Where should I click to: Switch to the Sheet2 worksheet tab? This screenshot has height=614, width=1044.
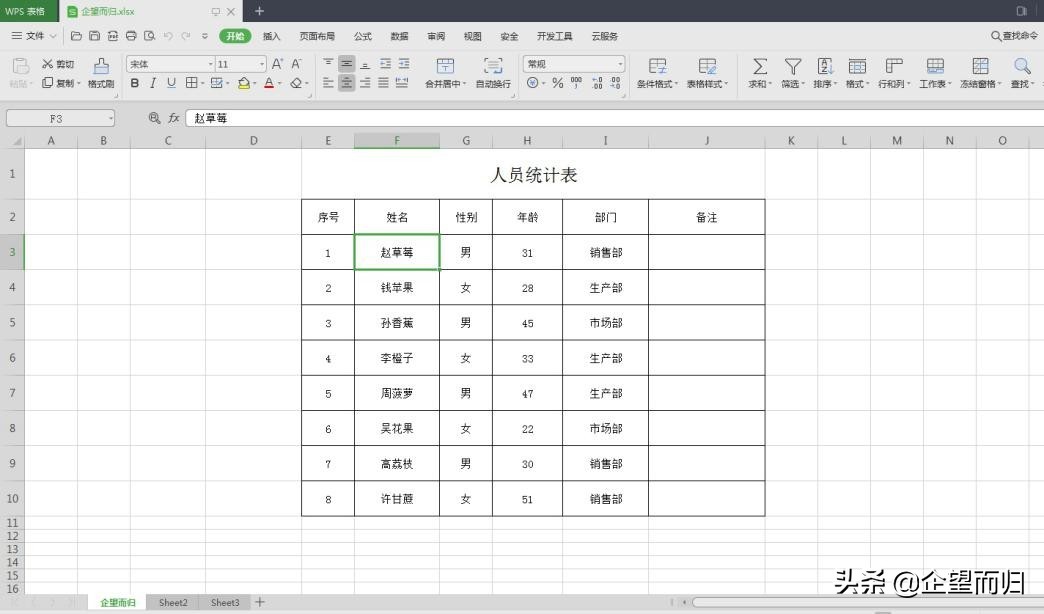coord(172,602)
